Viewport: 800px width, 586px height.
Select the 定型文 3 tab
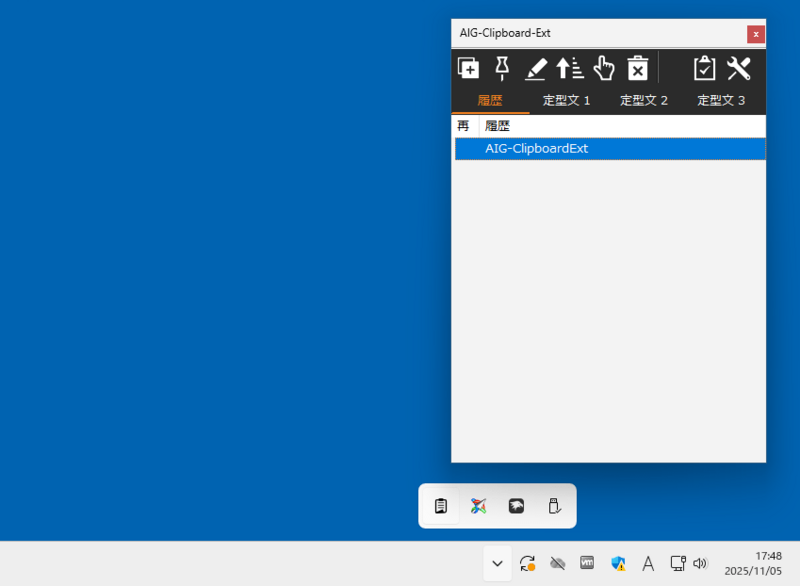pos(721,100)
